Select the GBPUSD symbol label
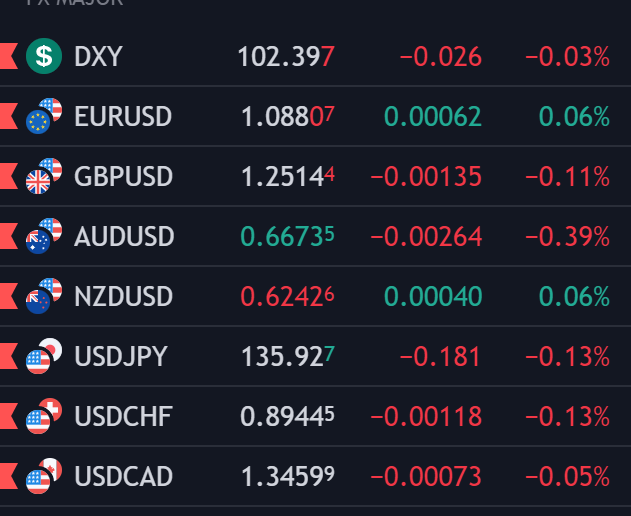Image resolution: width=631 pixels, height=516 pixels. tap(123, 177)
